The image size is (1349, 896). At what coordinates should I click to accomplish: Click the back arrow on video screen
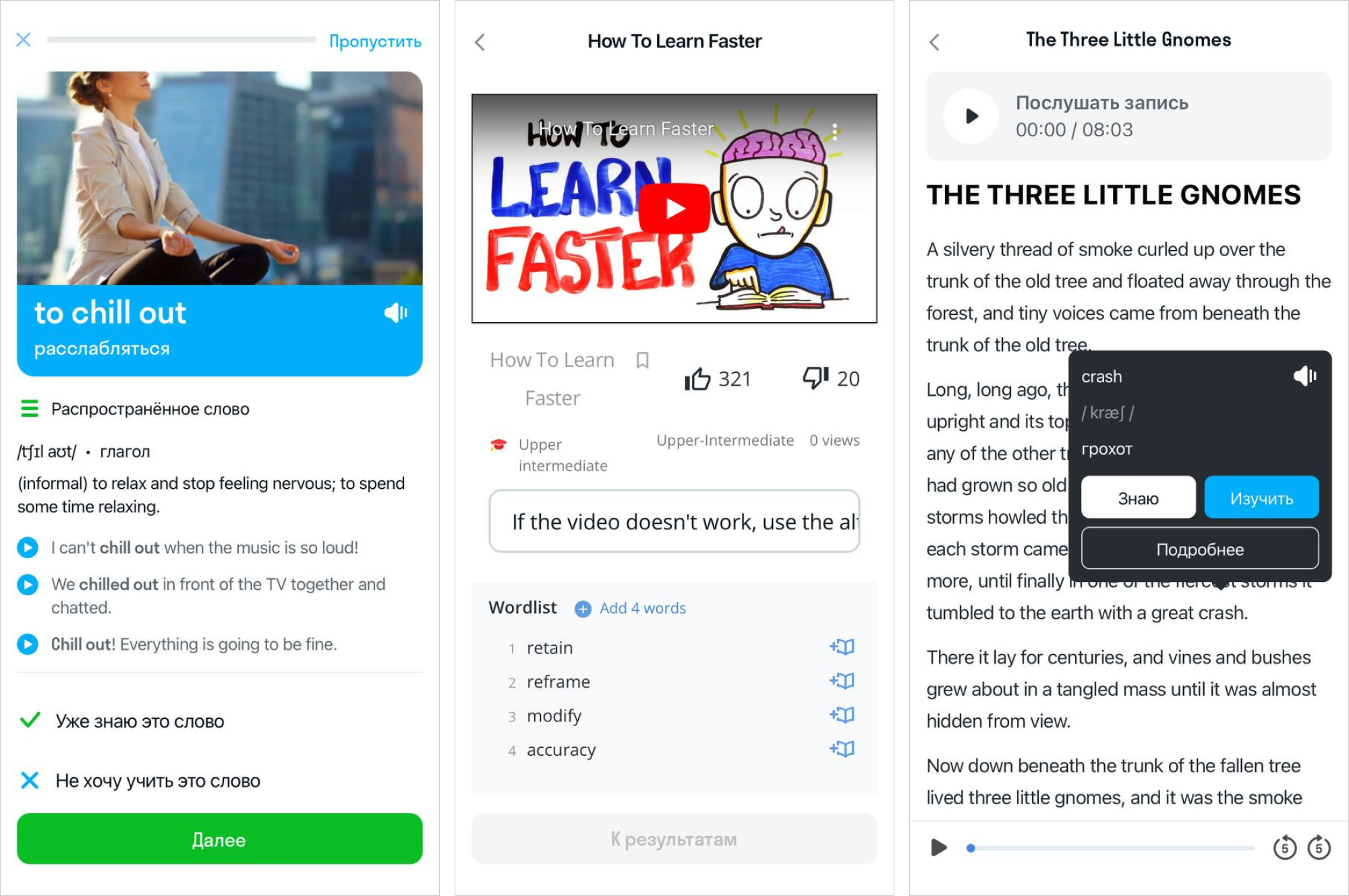(x=481, y=41)
